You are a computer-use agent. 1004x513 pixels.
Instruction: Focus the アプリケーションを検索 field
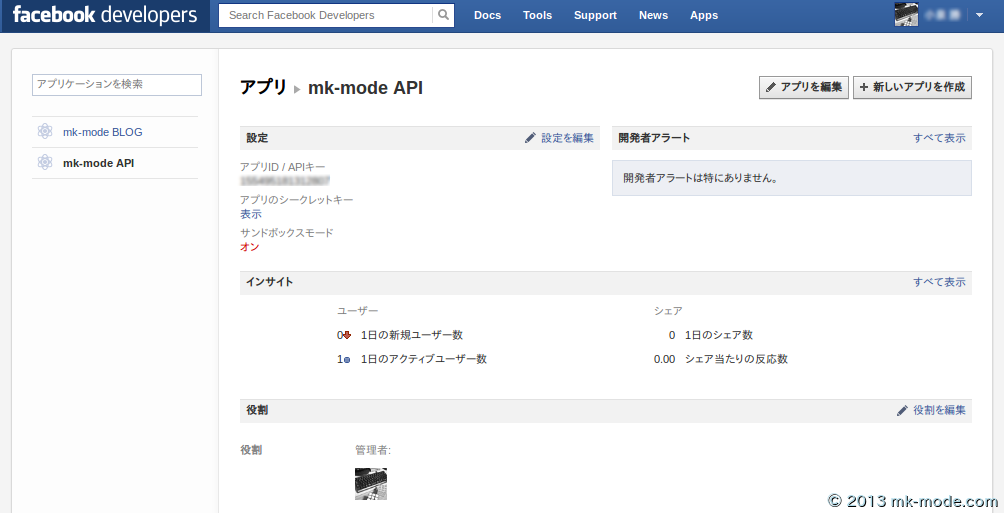click(x=117, y=85)
